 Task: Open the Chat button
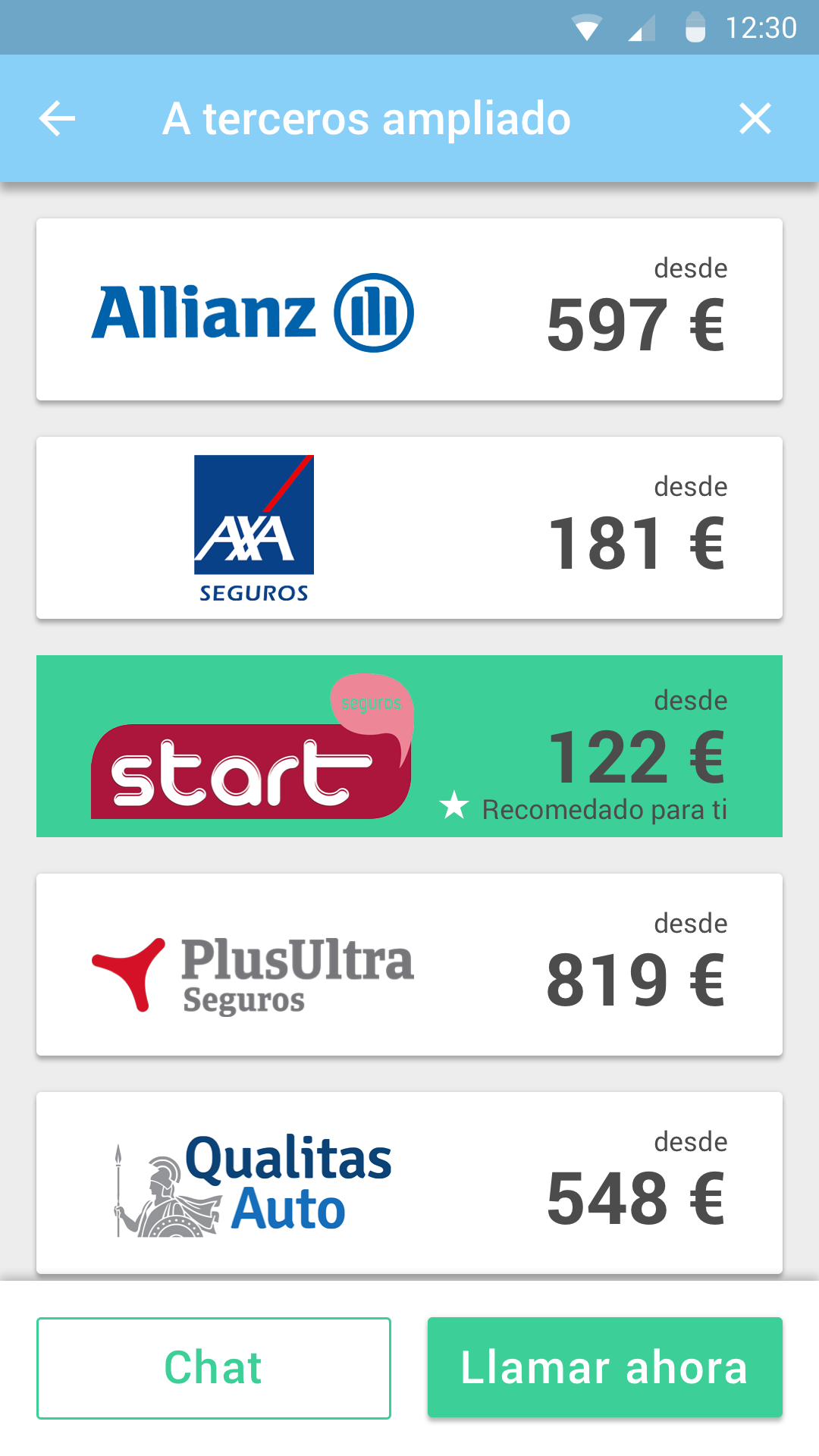214,1368
